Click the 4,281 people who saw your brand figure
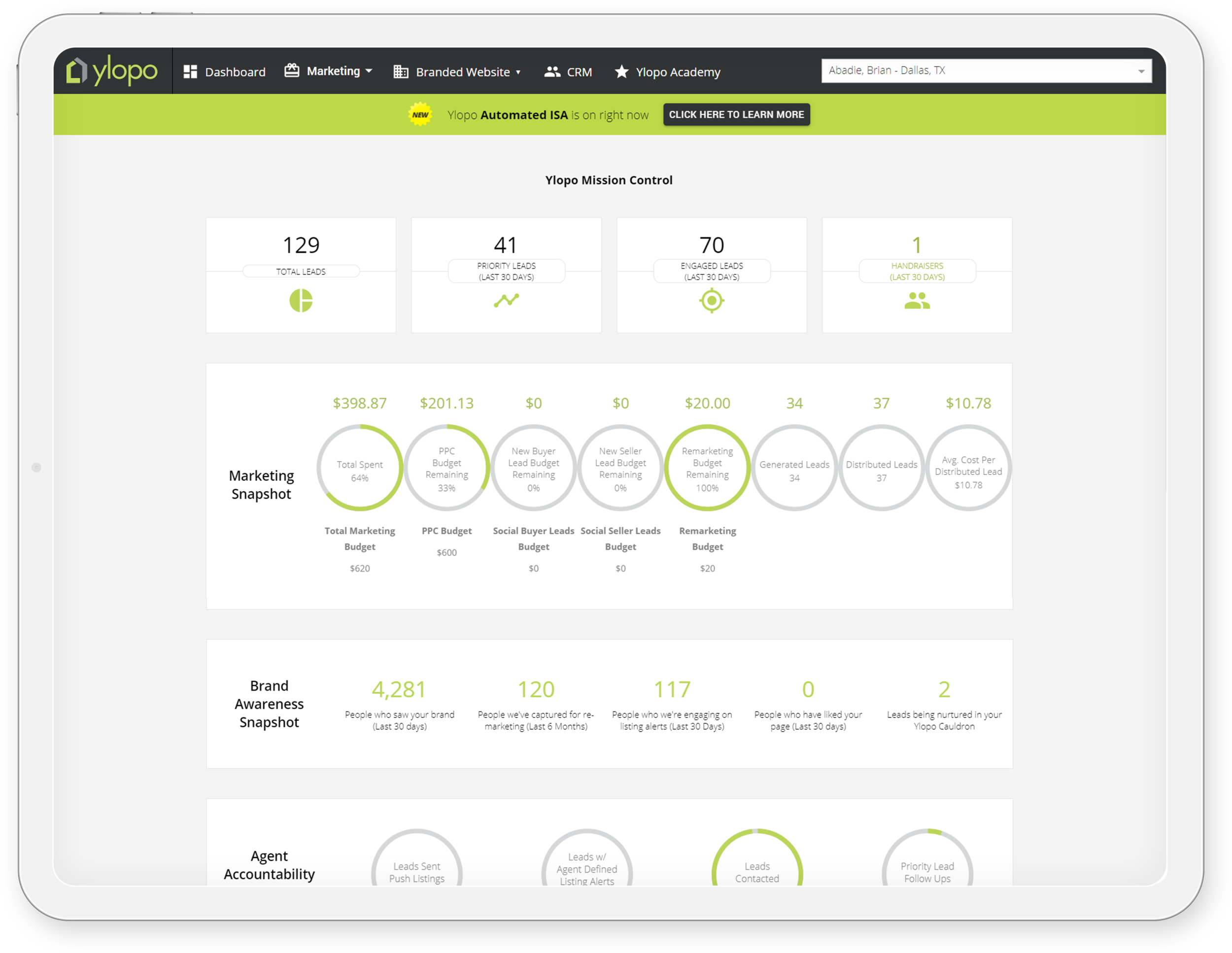The height and width of the screenshot is (953, 1232). [x=399, y=689]
